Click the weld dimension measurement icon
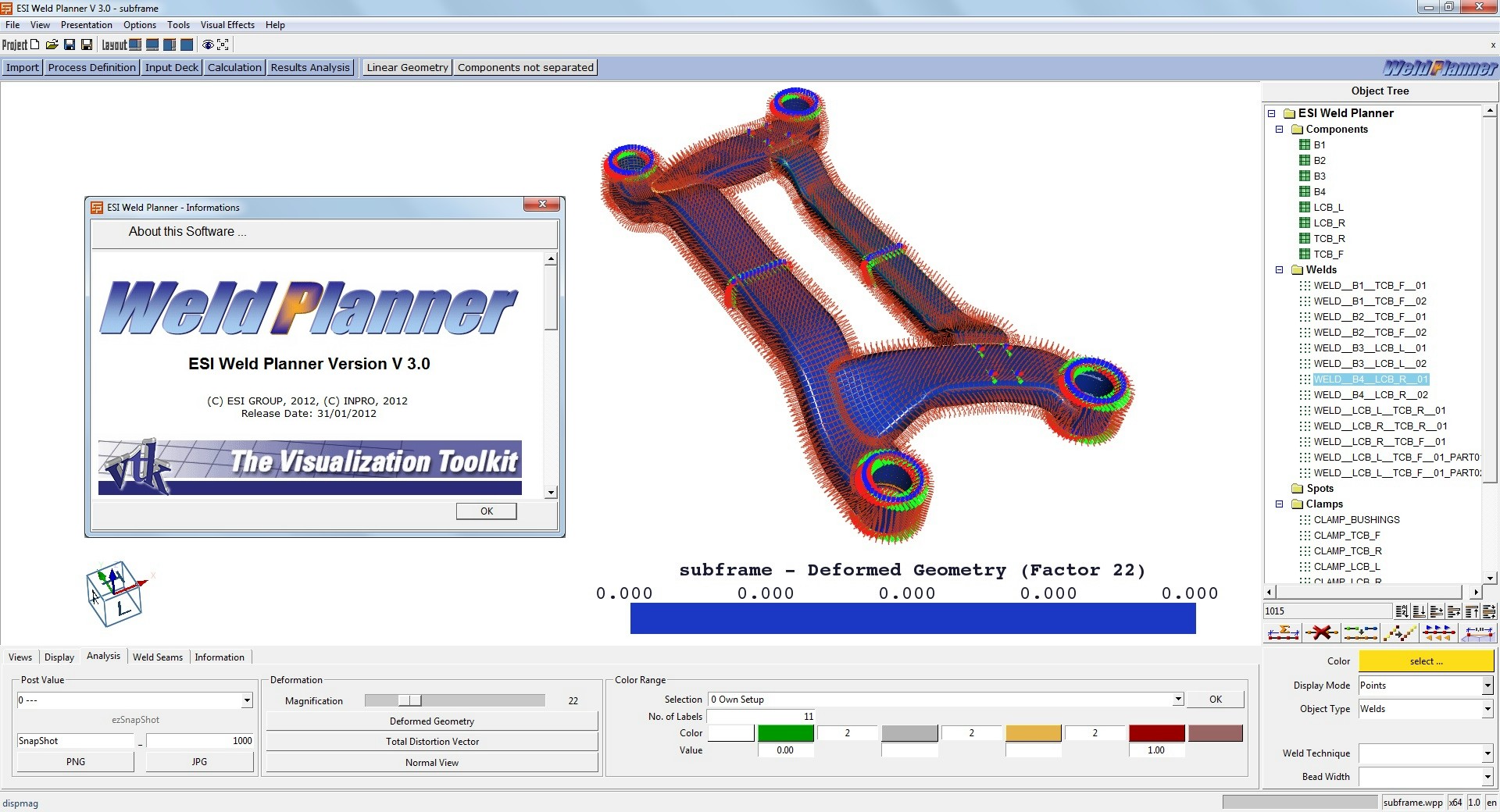The width and height of the screenshot is (1500, 812). coord(1478,632)
